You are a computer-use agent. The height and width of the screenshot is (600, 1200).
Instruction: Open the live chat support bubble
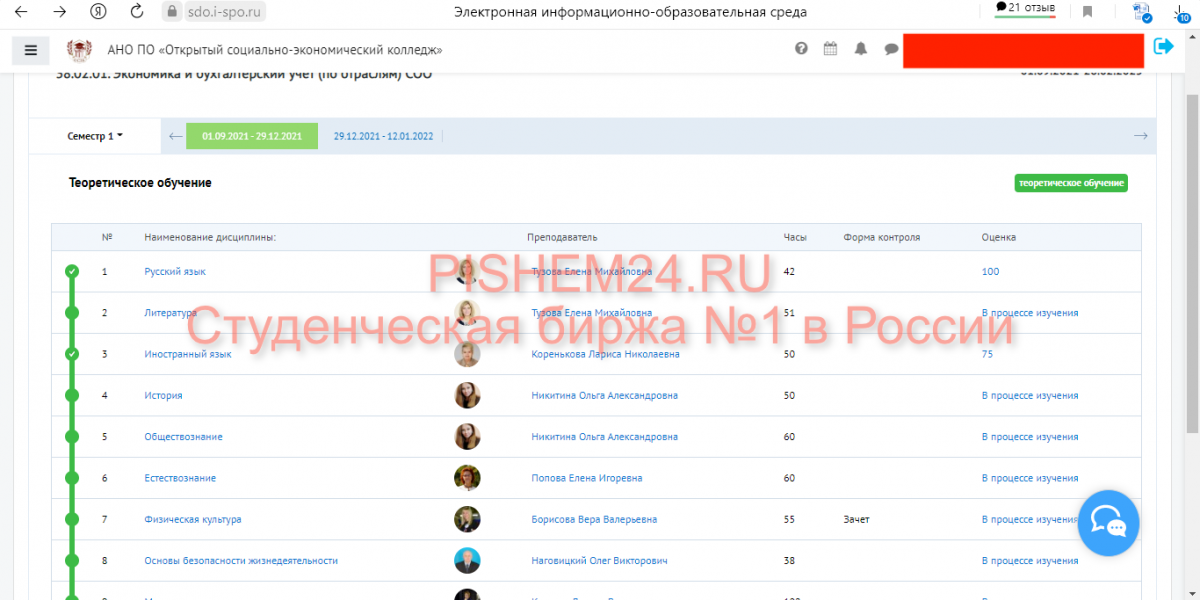pos(1108,521)
